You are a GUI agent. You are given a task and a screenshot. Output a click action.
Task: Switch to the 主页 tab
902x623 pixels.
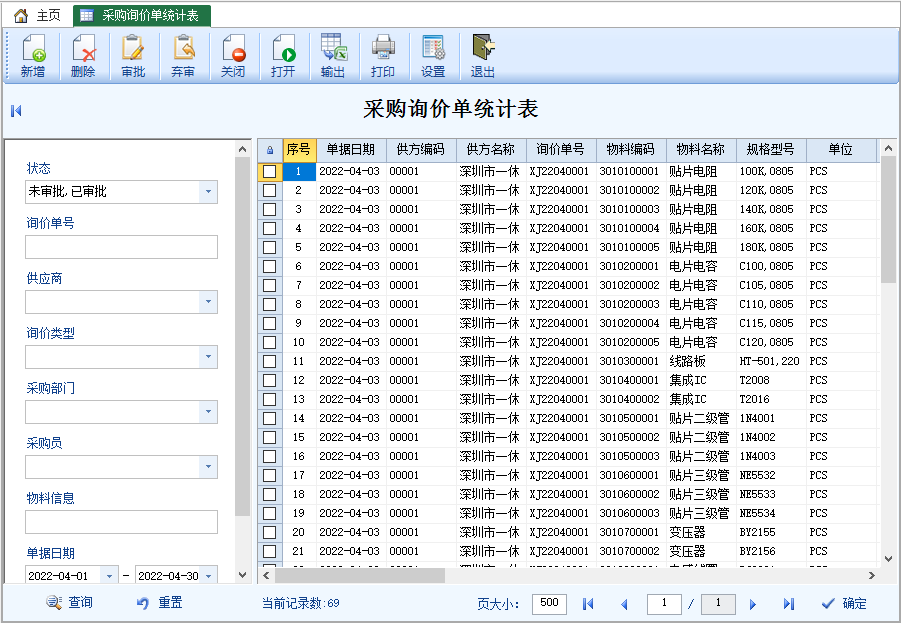[37, 16]
